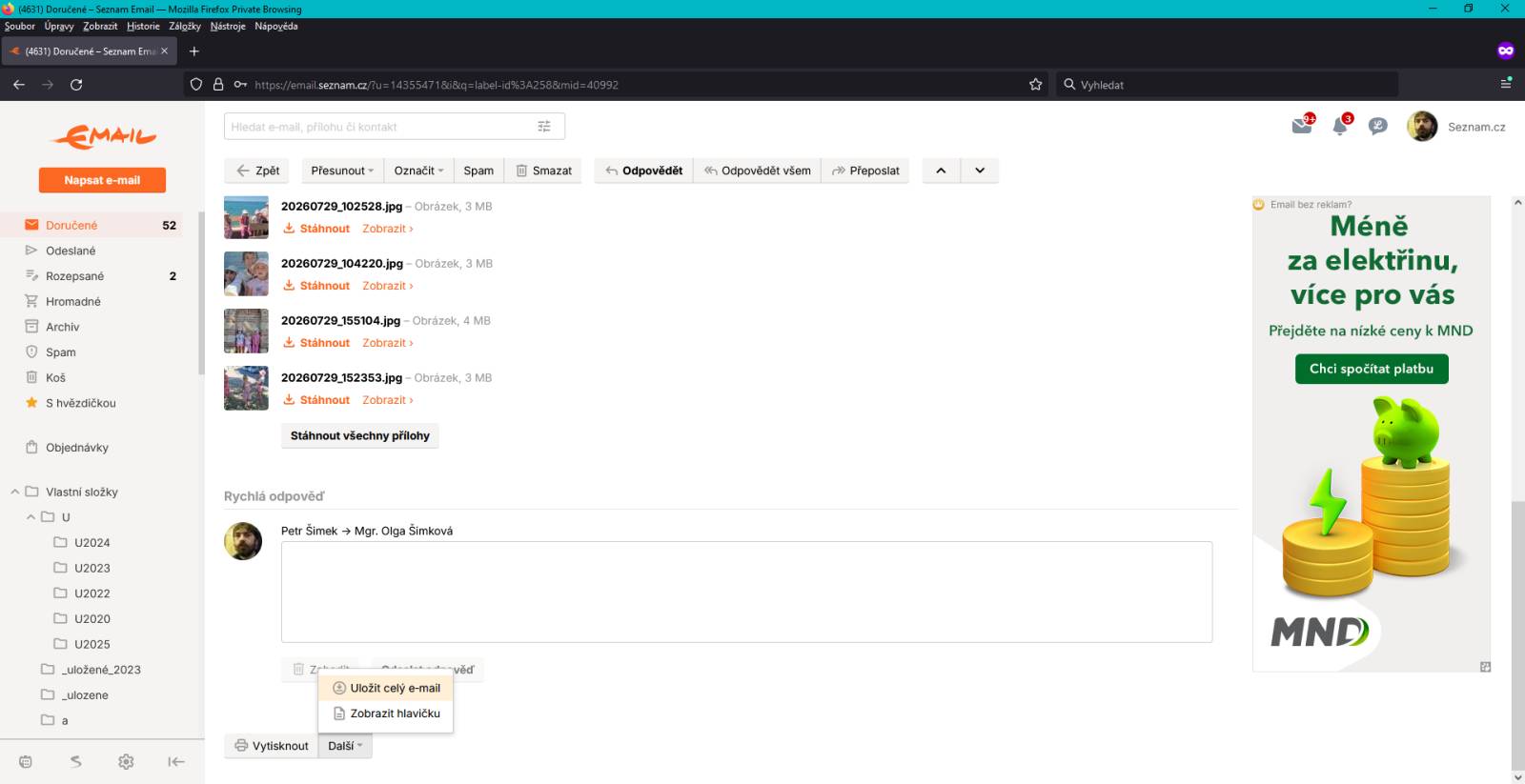Click the Firefox Vyhledat search box
Screen dimensions: 1525x784
tap(1227, 85)
